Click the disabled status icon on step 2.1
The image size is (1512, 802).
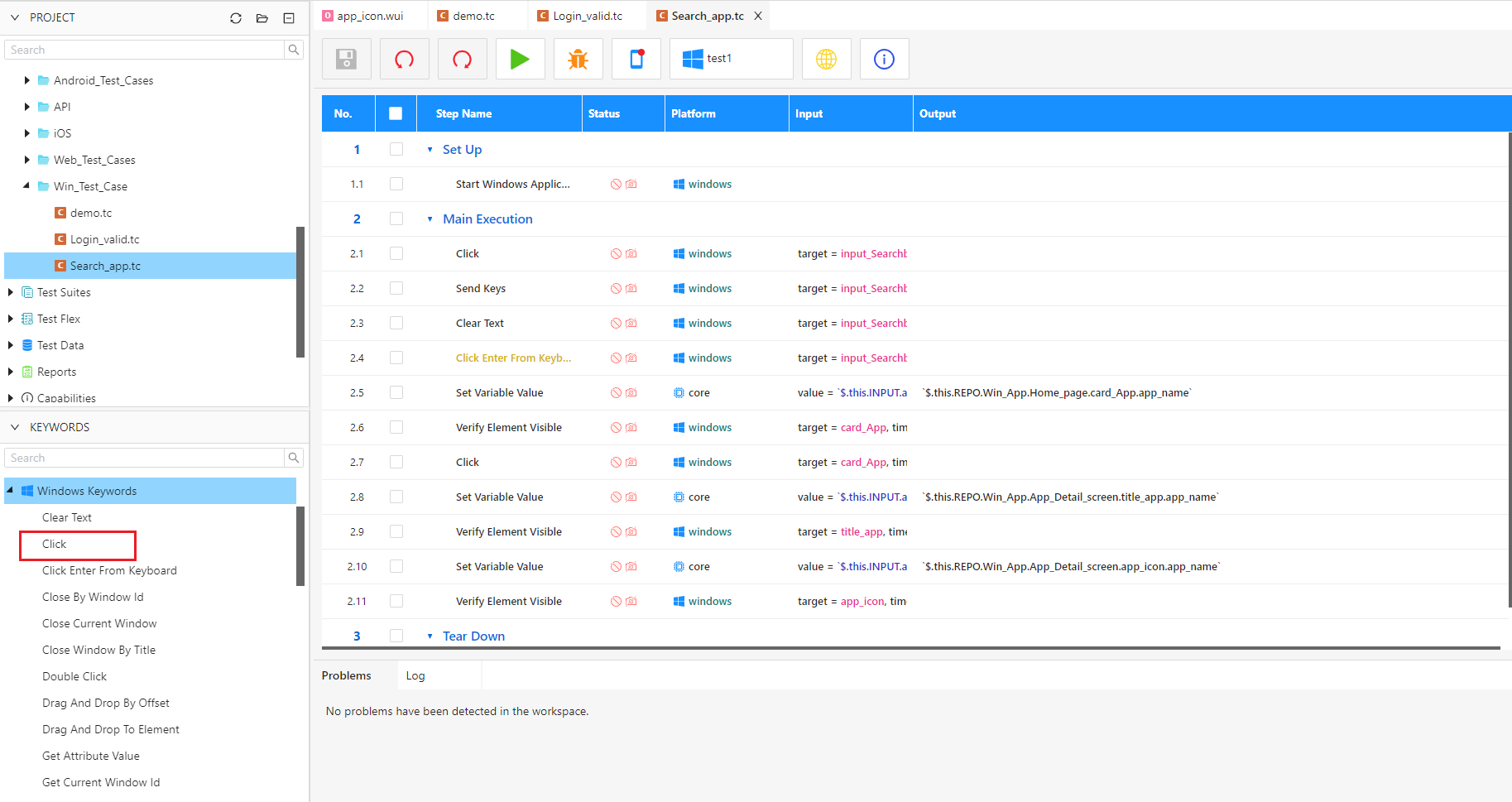[616, 254]
